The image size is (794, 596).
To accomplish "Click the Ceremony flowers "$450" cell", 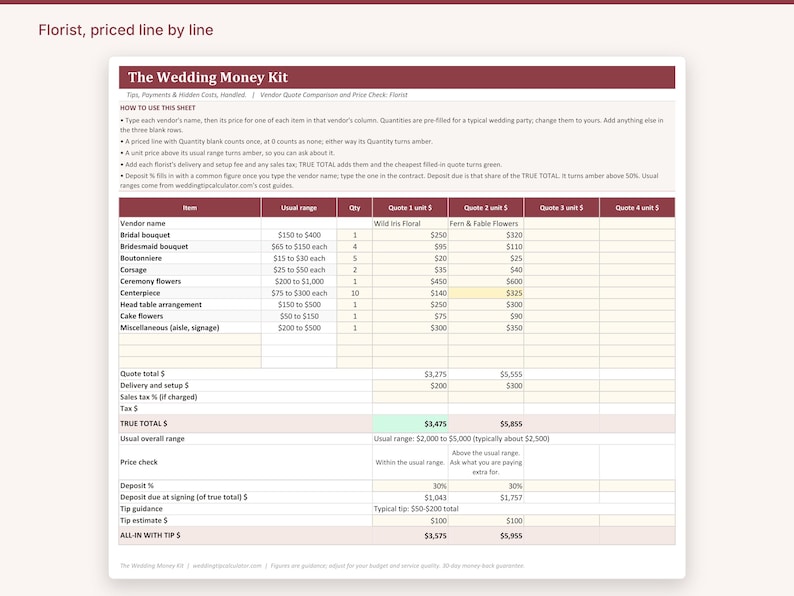I will point(410,282).
